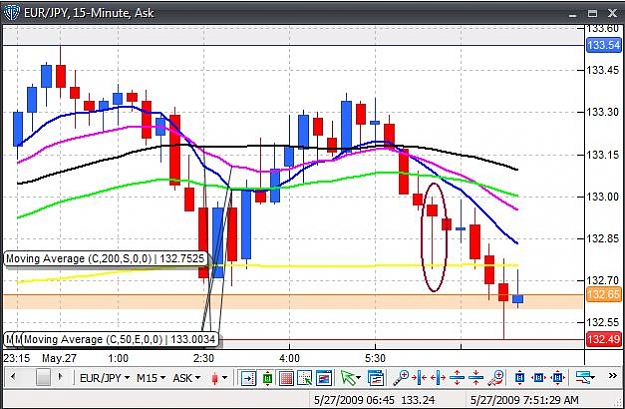
Task: Toggle the crosshair cursor icon
Action: [x=306, y=378]
